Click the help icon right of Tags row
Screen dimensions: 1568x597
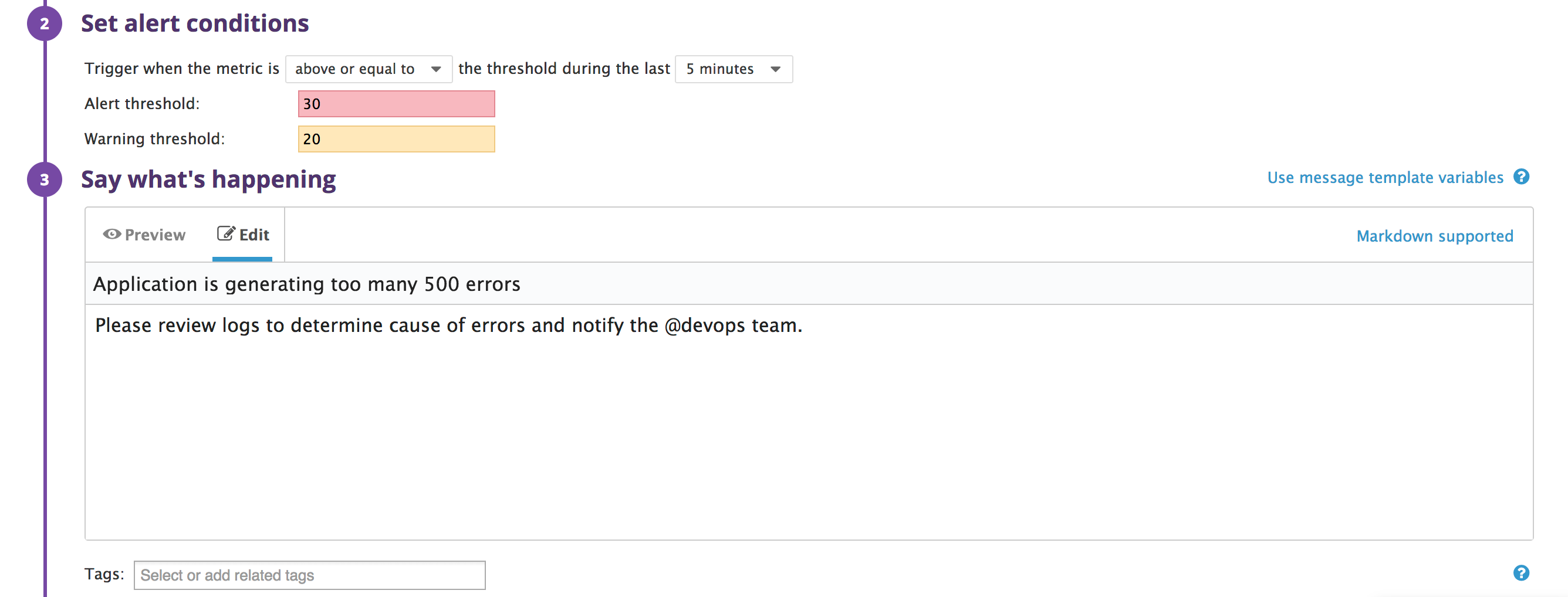(1520, 572)
